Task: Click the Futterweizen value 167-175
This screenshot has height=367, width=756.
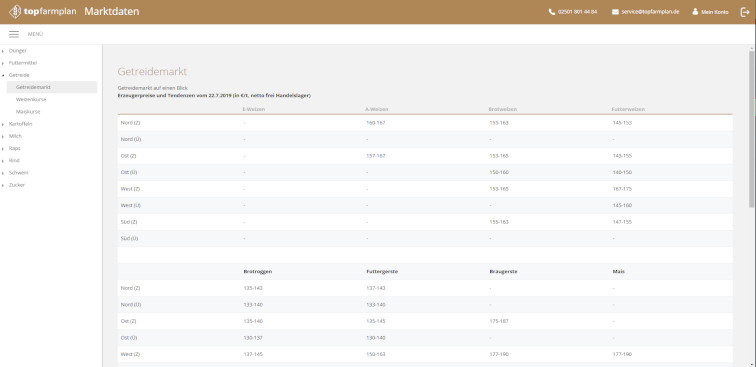Action: (622, 189)
